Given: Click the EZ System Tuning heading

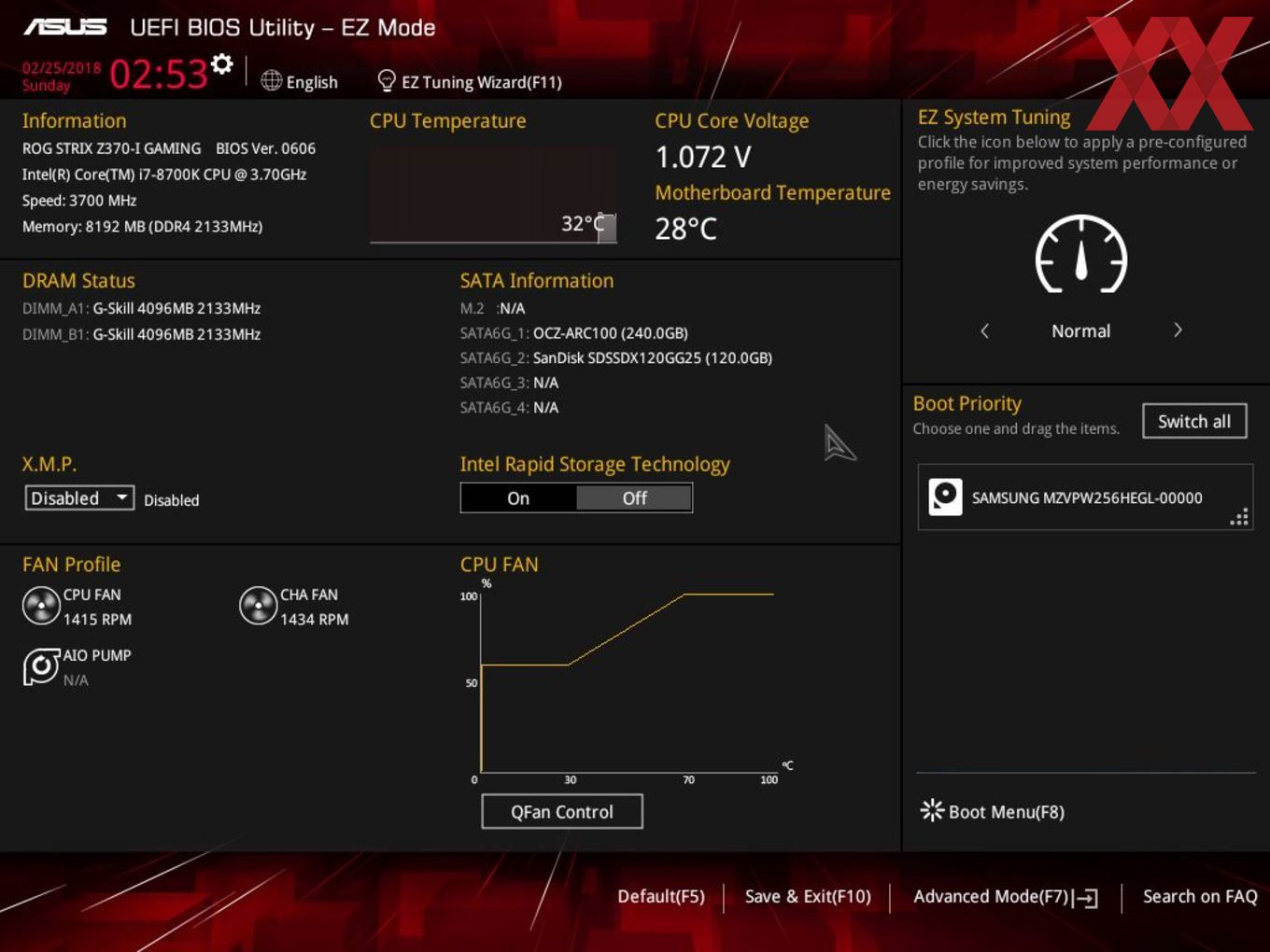Looking at the screenshot, I should (994, 117).
